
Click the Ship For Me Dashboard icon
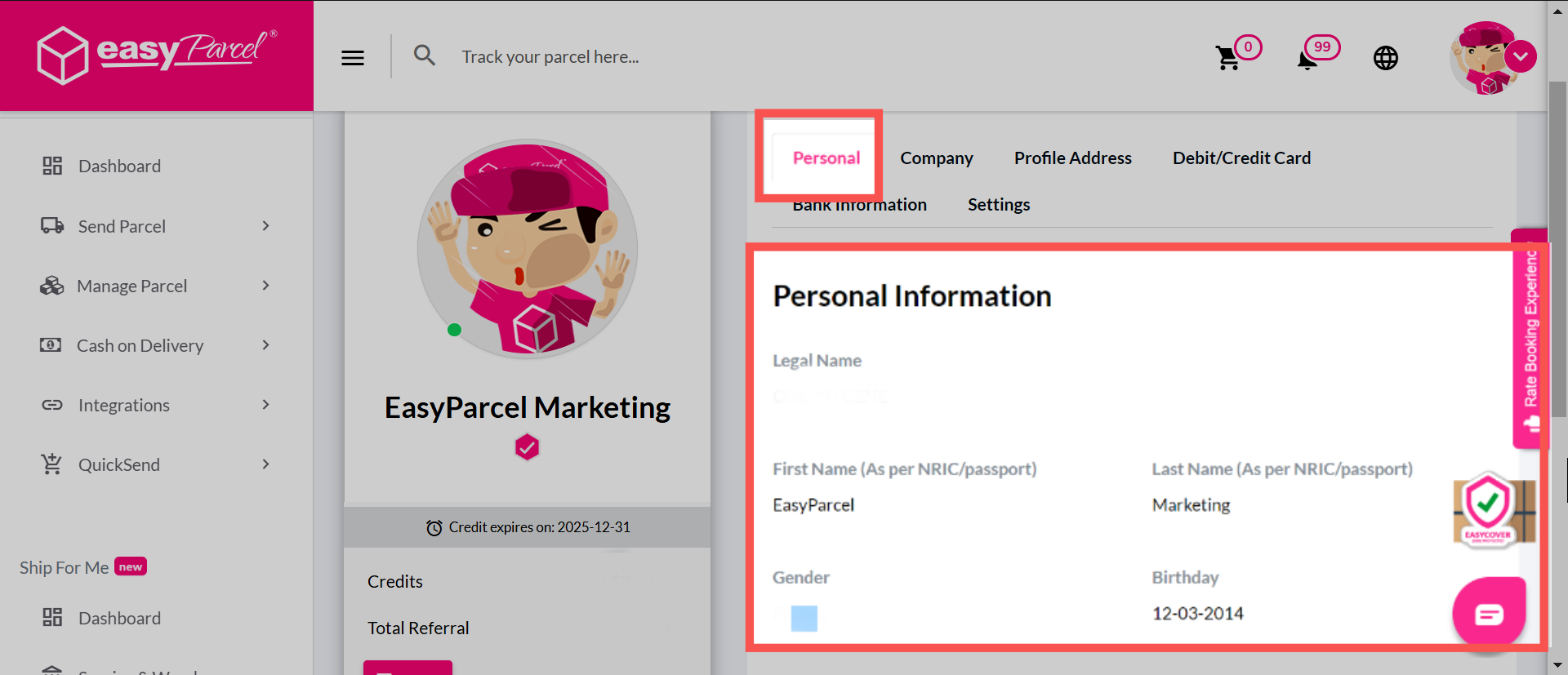[52, 617]
